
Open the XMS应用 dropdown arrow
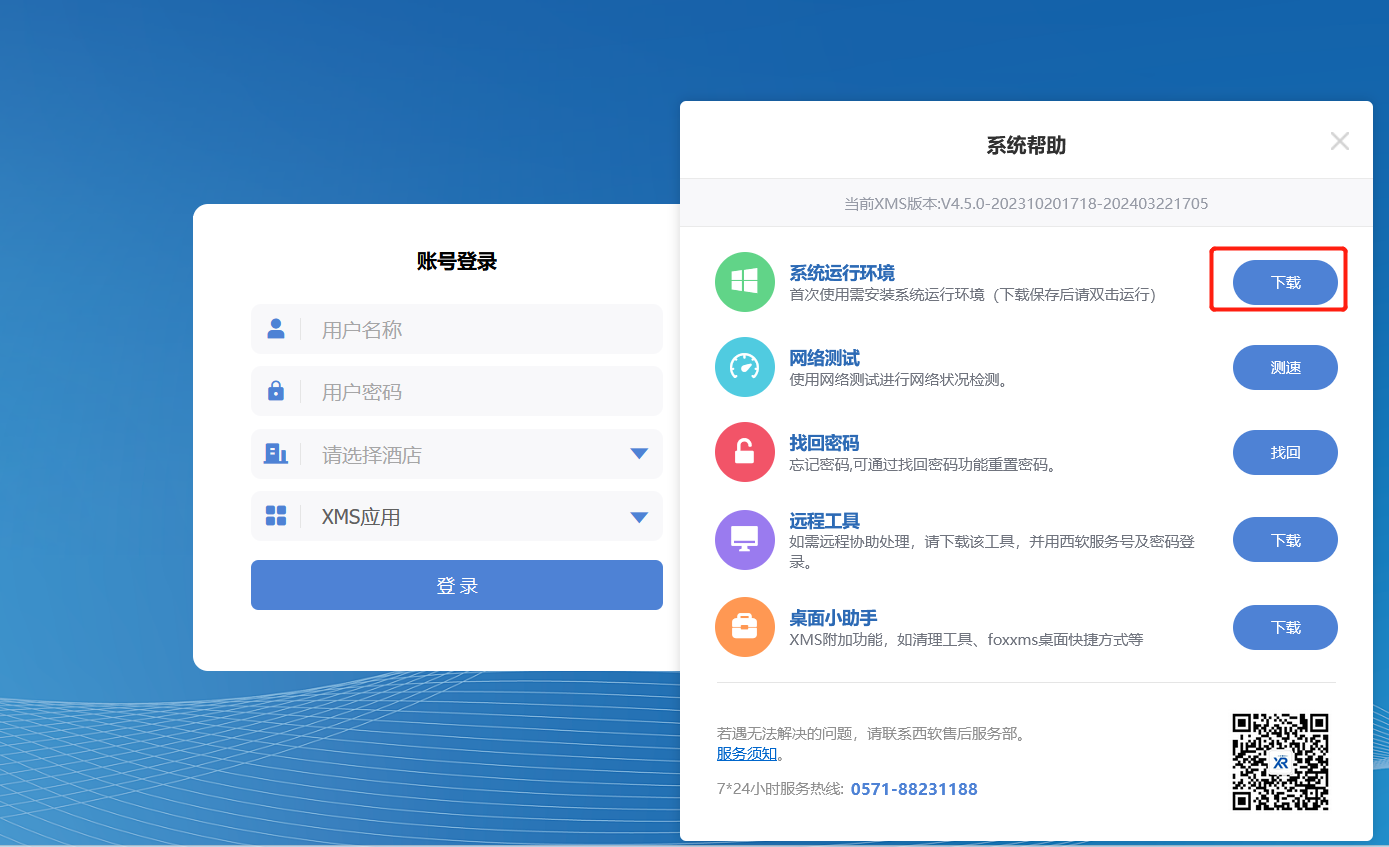coord(639,517)
